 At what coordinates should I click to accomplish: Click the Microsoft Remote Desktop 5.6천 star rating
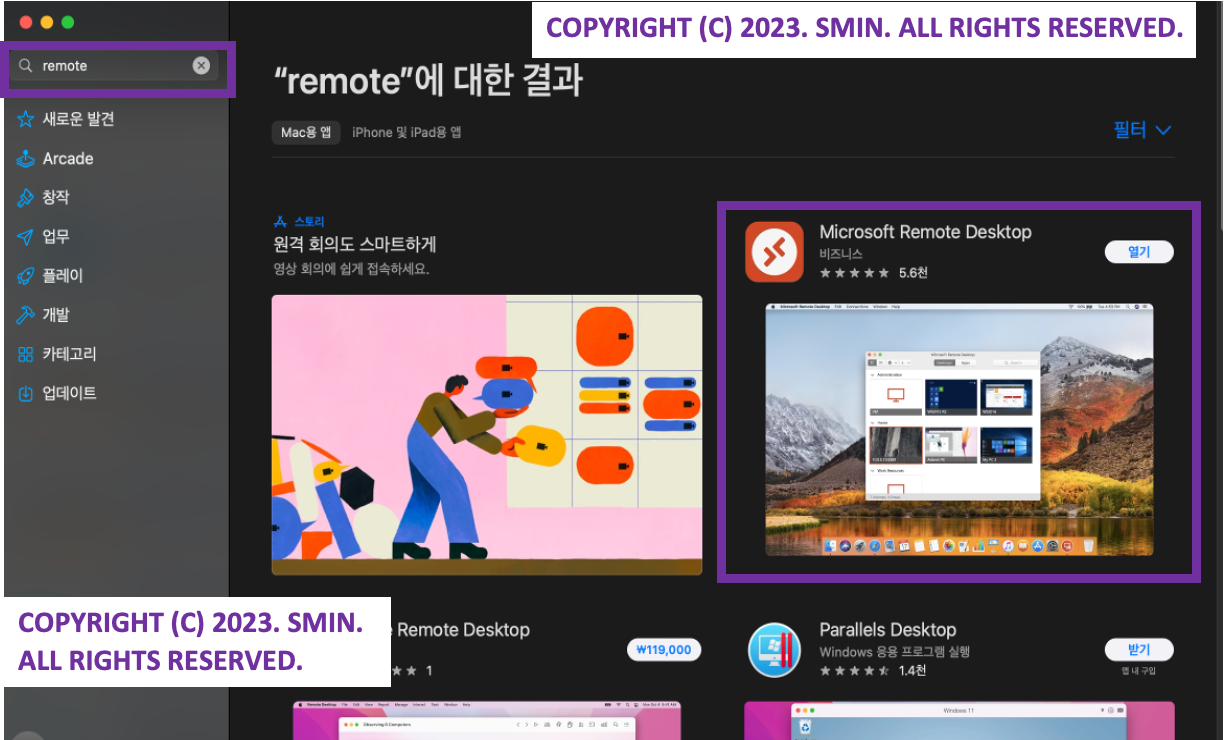873,272
